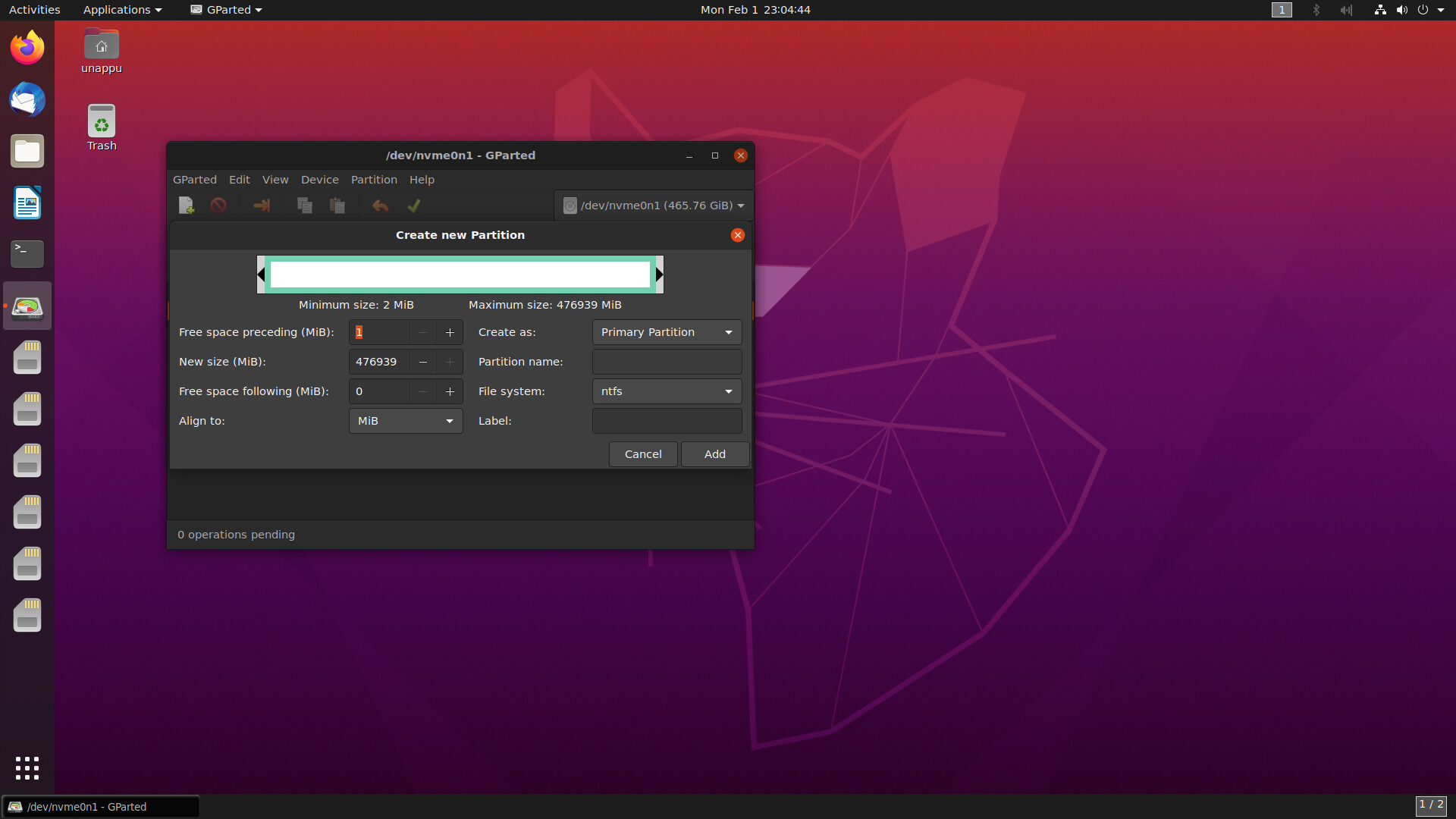Click the New partition toolbar icon
Screen dimensions: 1456x819
click(x=186, y=206)
